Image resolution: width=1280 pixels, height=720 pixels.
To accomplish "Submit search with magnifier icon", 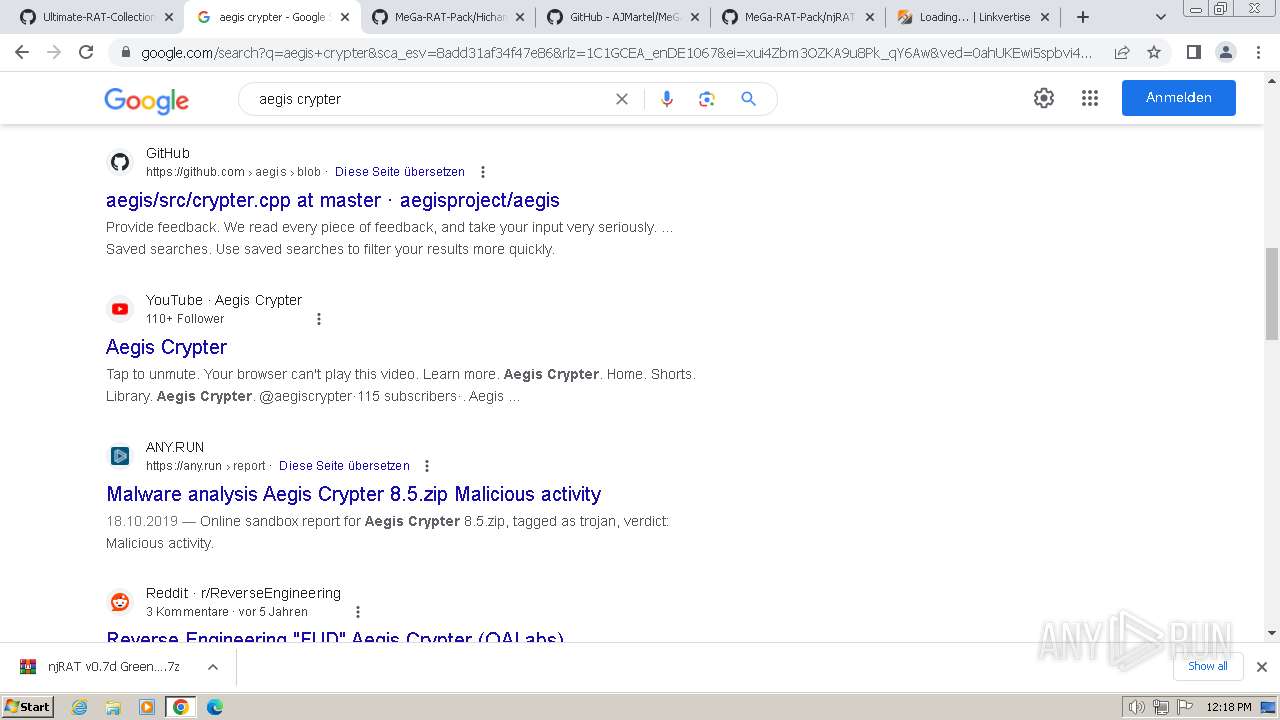I will pos(748,99).
